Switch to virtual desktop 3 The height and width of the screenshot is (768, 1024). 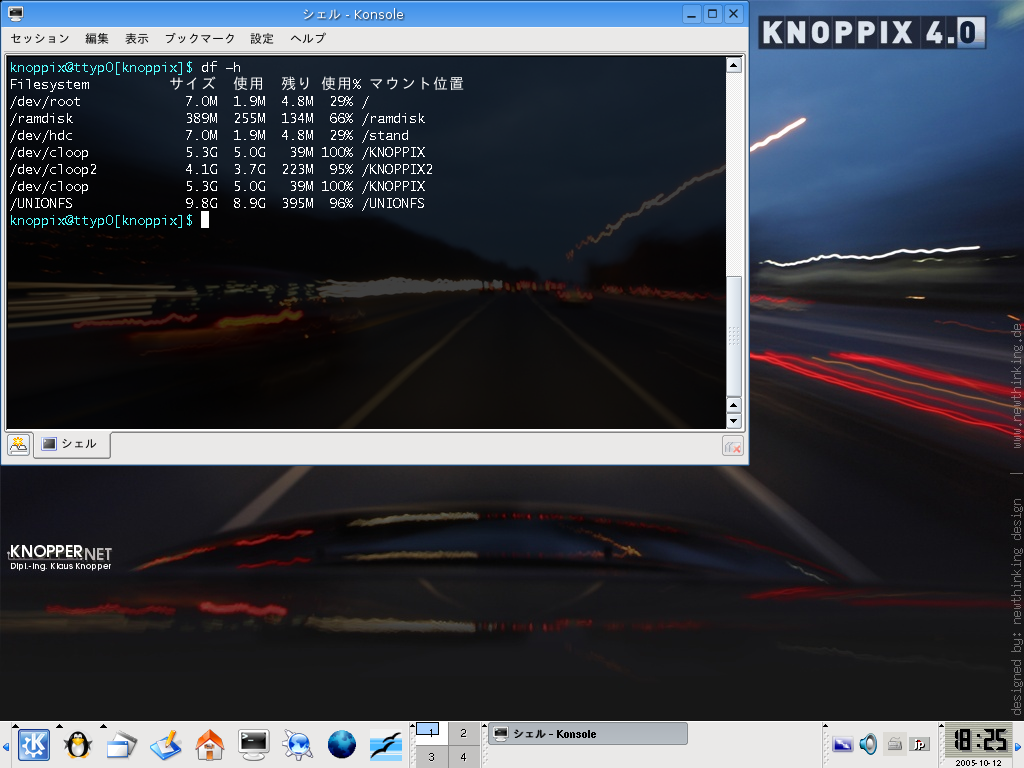coord(431,757)
